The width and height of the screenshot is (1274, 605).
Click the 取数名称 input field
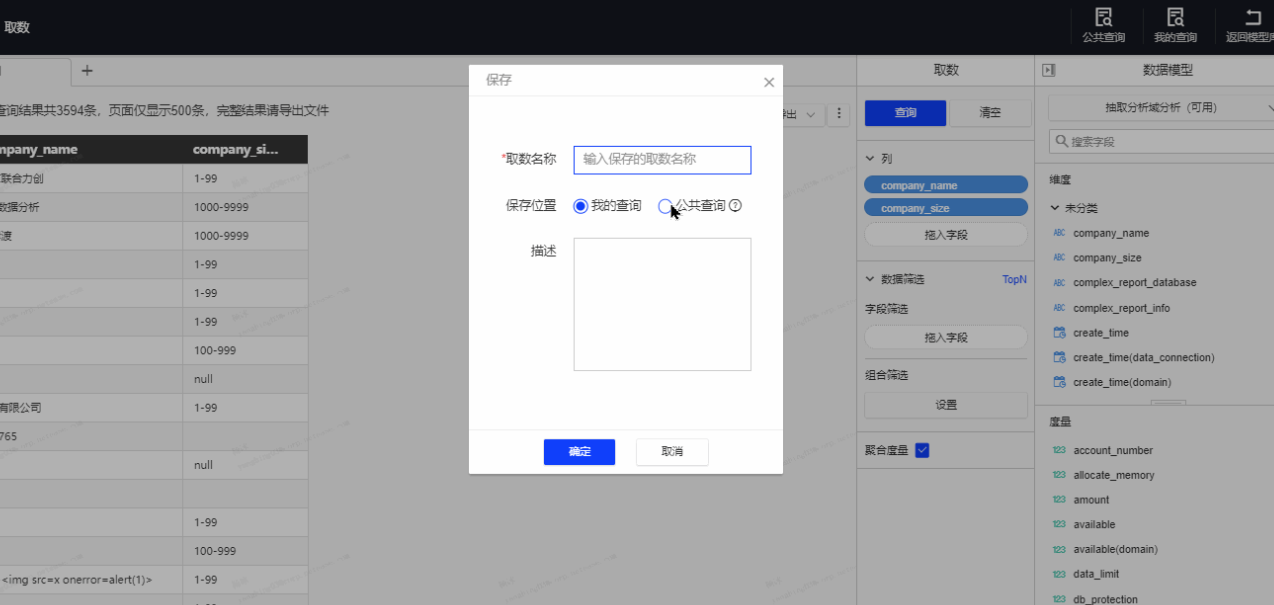[662, 159]
